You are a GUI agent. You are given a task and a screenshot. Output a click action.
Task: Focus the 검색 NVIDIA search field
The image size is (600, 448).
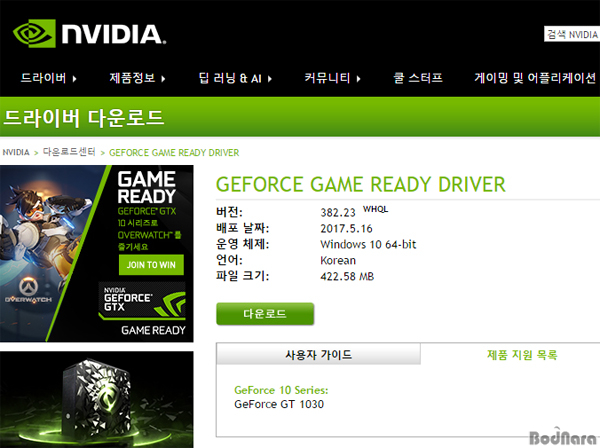[572, 34]
